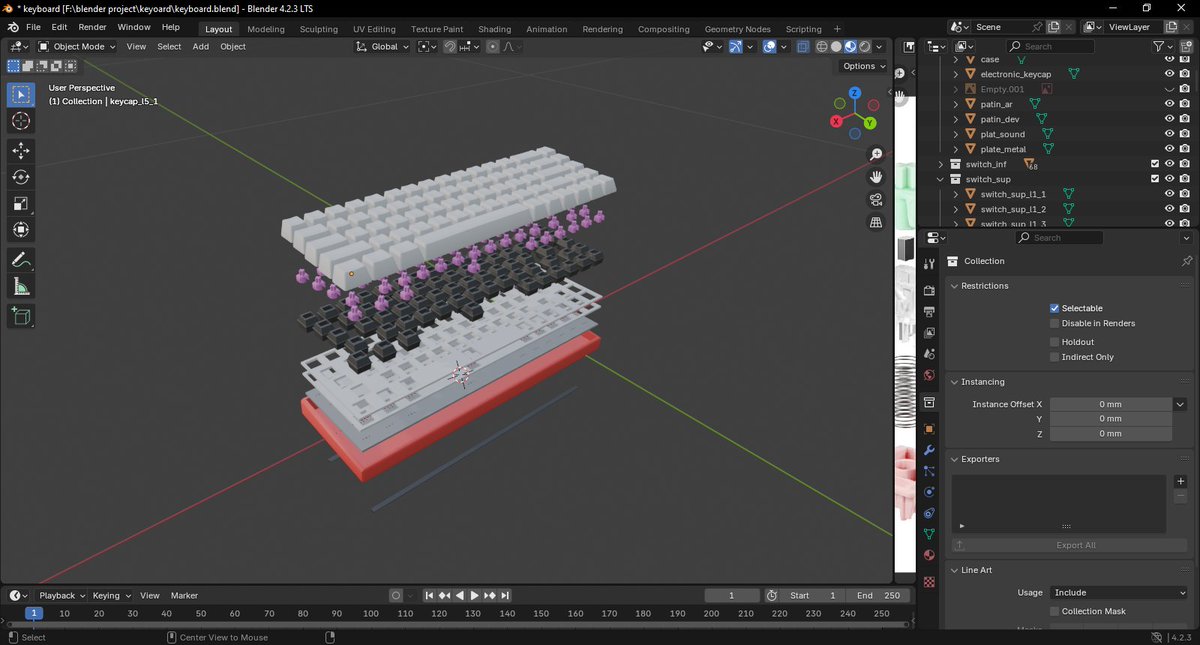Activate the Annotate tool
Image resolution: width=1200 pixels, height=645 pixels.
(21, 259)
